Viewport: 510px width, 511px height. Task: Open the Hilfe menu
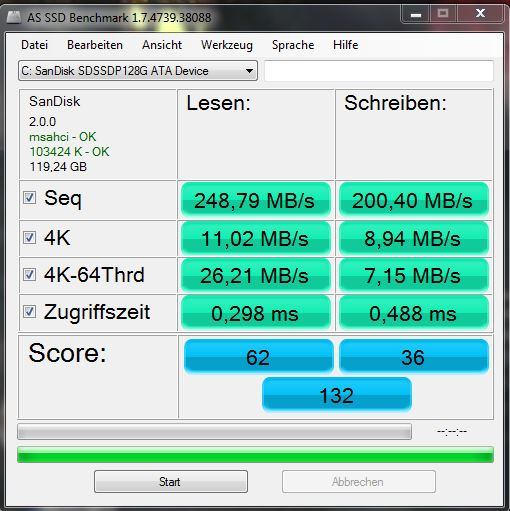(x=346, y=45)
